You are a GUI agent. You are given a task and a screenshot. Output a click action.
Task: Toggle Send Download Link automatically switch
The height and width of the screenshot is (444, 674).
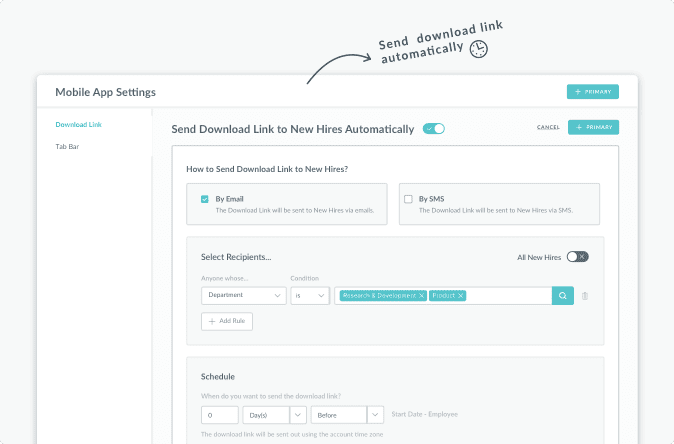click(x=434, y=129)
